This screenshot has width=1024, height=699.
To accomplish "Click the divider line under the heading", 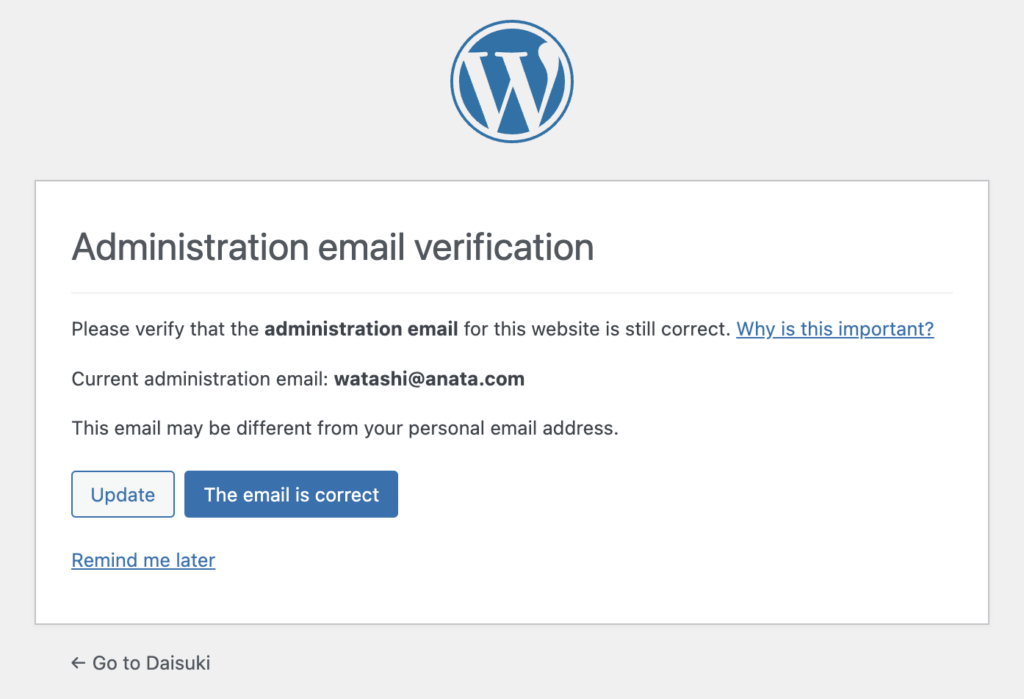I will [x=511, y=293].
